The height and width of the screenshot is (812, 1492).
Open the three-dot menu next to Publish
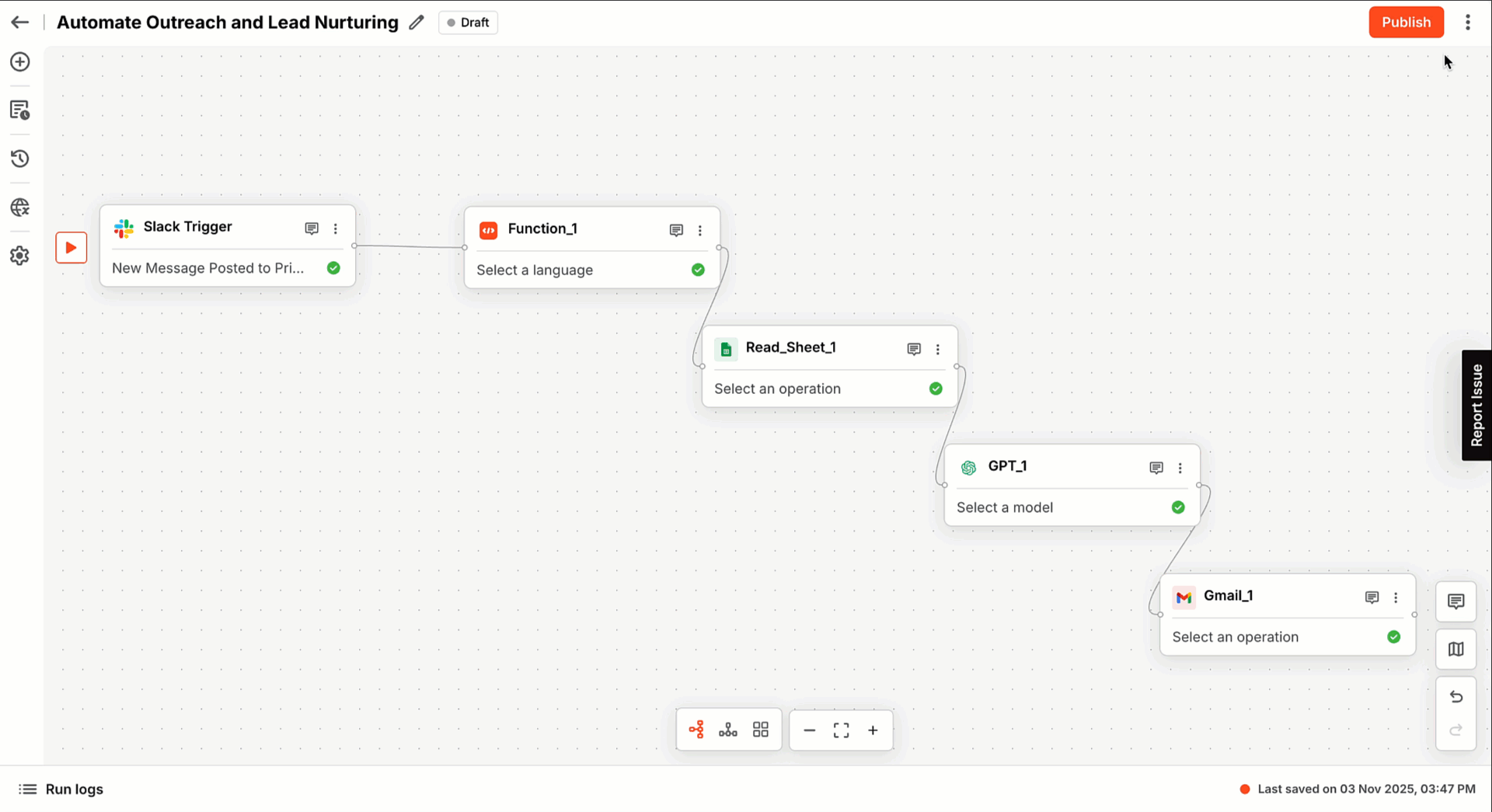click(1469, 22)
